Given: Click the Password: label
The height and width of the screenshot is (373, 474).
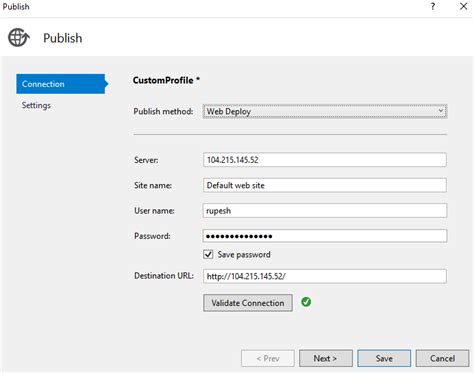Looking at the screenshot, I should [x=152, y=236].
